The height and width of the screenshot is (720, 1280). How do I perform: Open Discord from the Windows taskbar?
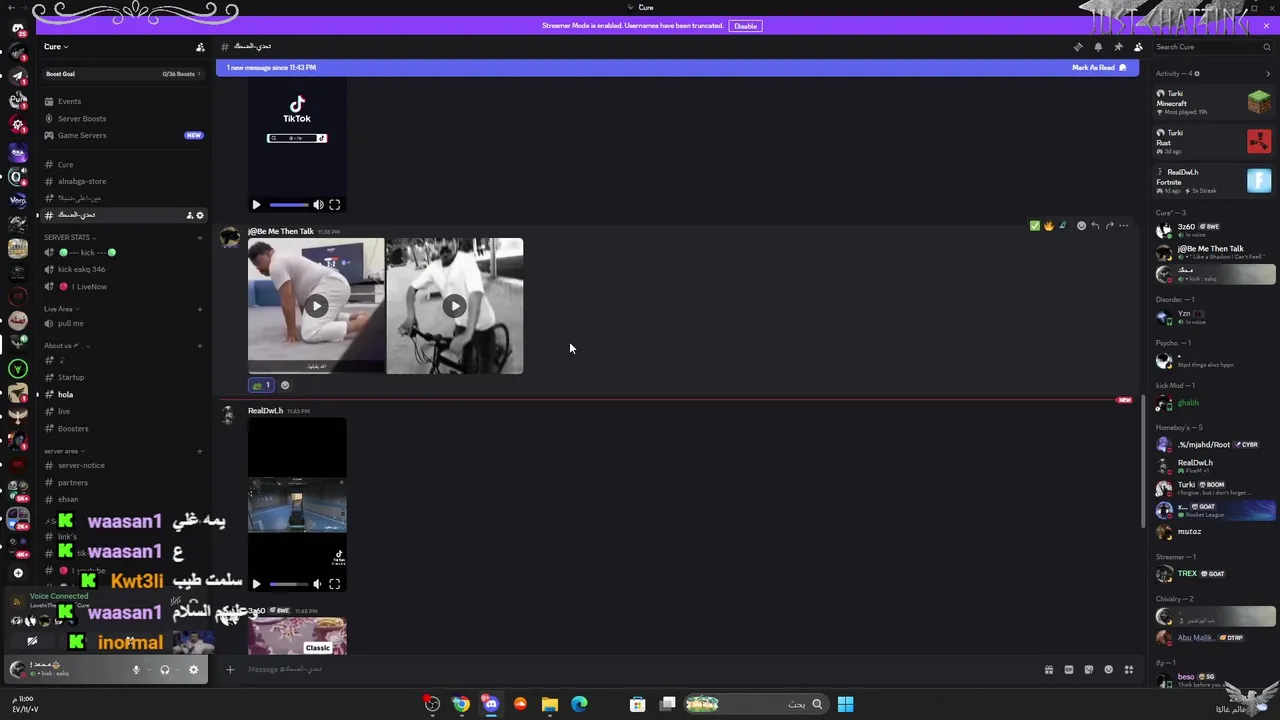491,704
